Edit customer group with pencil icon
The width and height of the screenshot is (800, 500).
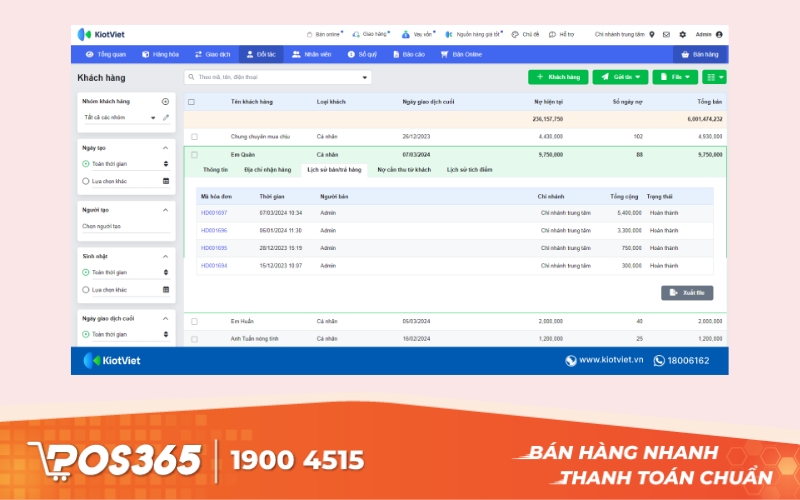(x=166, y=117)
